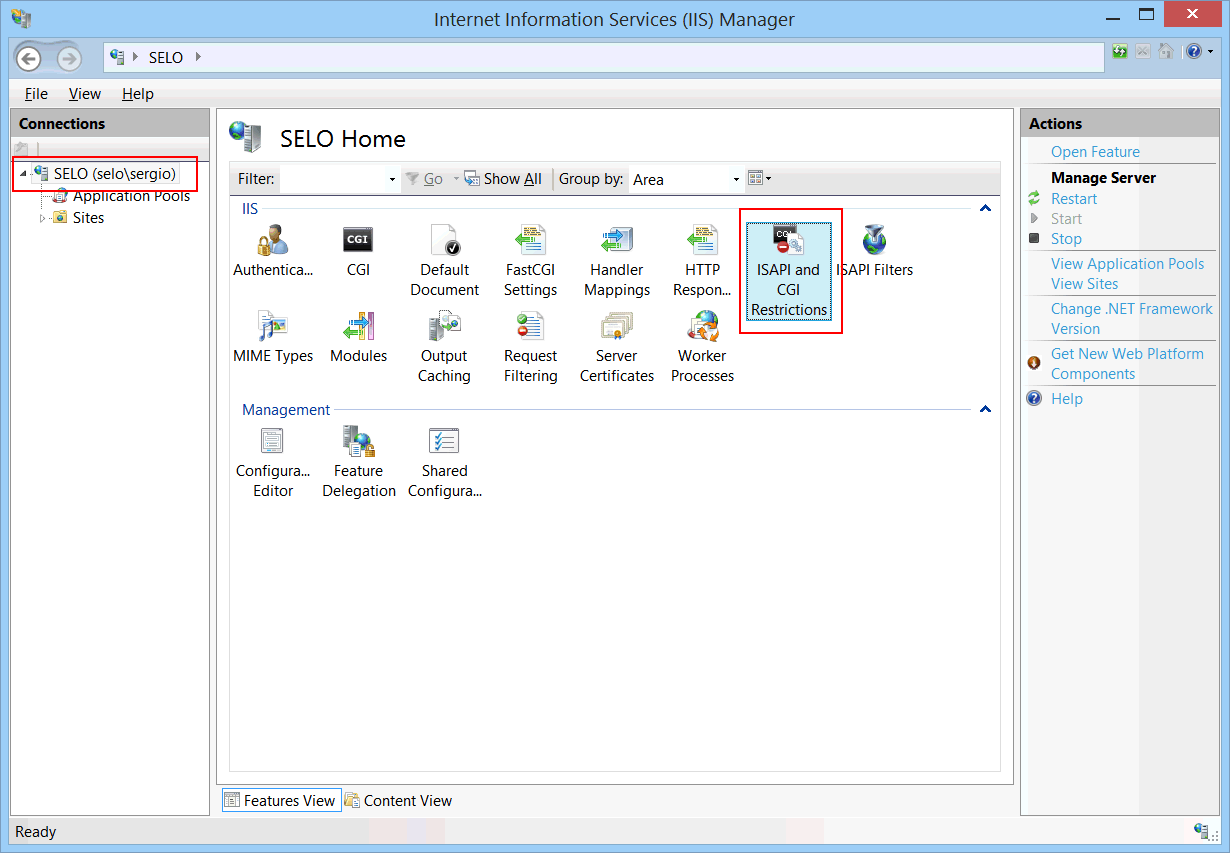Click the Go filter button
This screenshot has height=853, width=1230.
coord(424,179)
